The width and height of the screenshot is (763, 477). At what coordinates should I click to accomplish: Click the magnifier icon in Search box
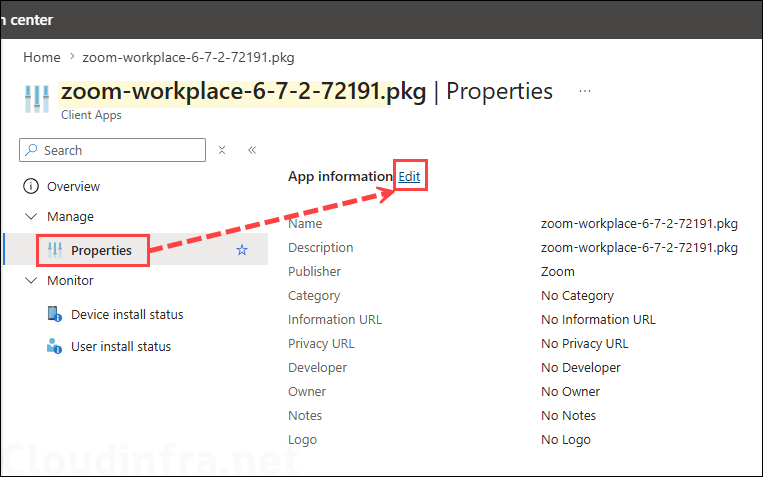32,150
